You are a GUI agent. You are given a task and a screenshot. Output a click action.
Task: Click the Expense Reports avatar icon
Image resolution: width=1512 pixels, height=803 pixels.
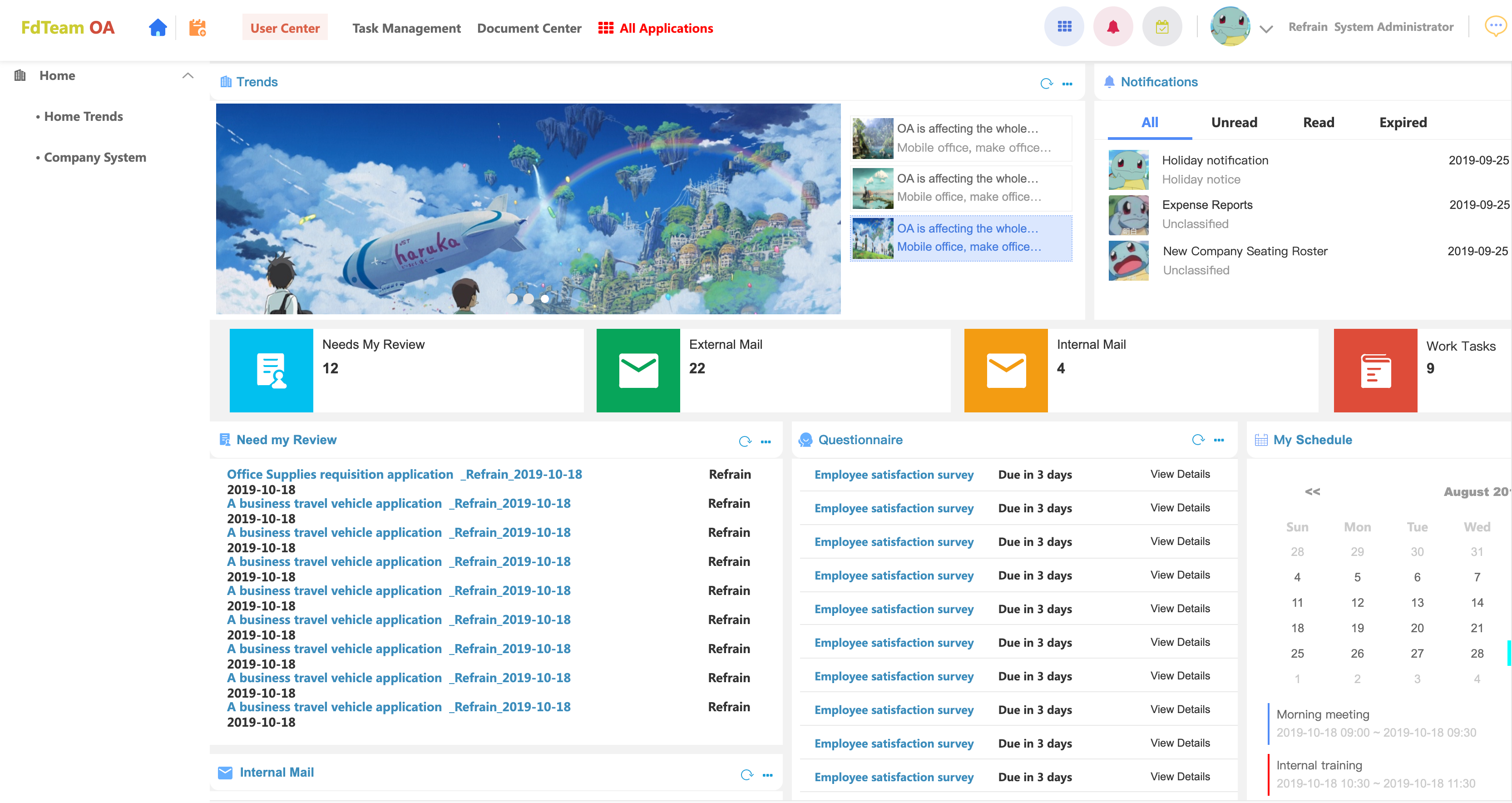click(1128, 215)
